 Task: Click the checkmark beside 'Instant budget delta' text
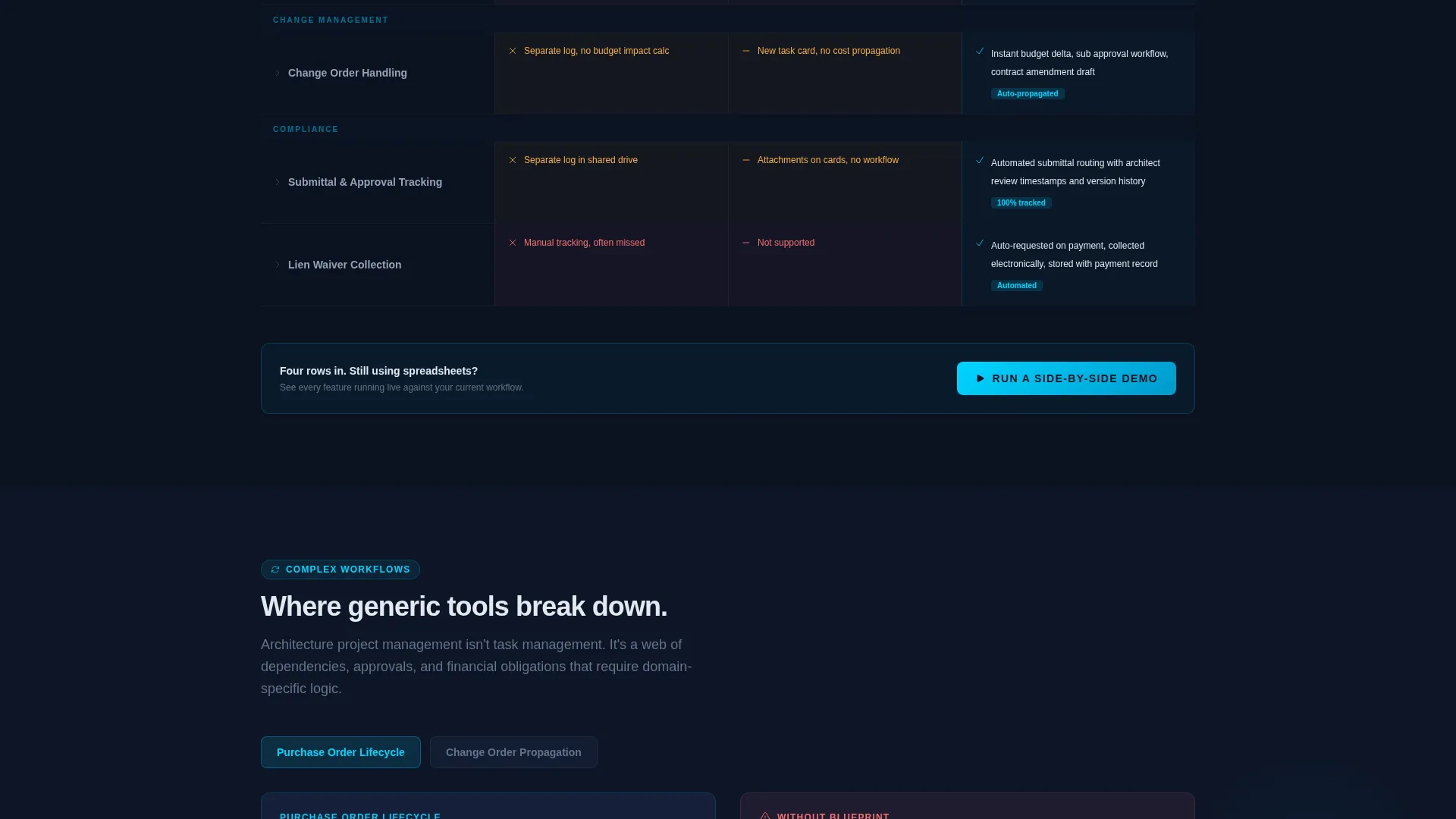[980, 51]
